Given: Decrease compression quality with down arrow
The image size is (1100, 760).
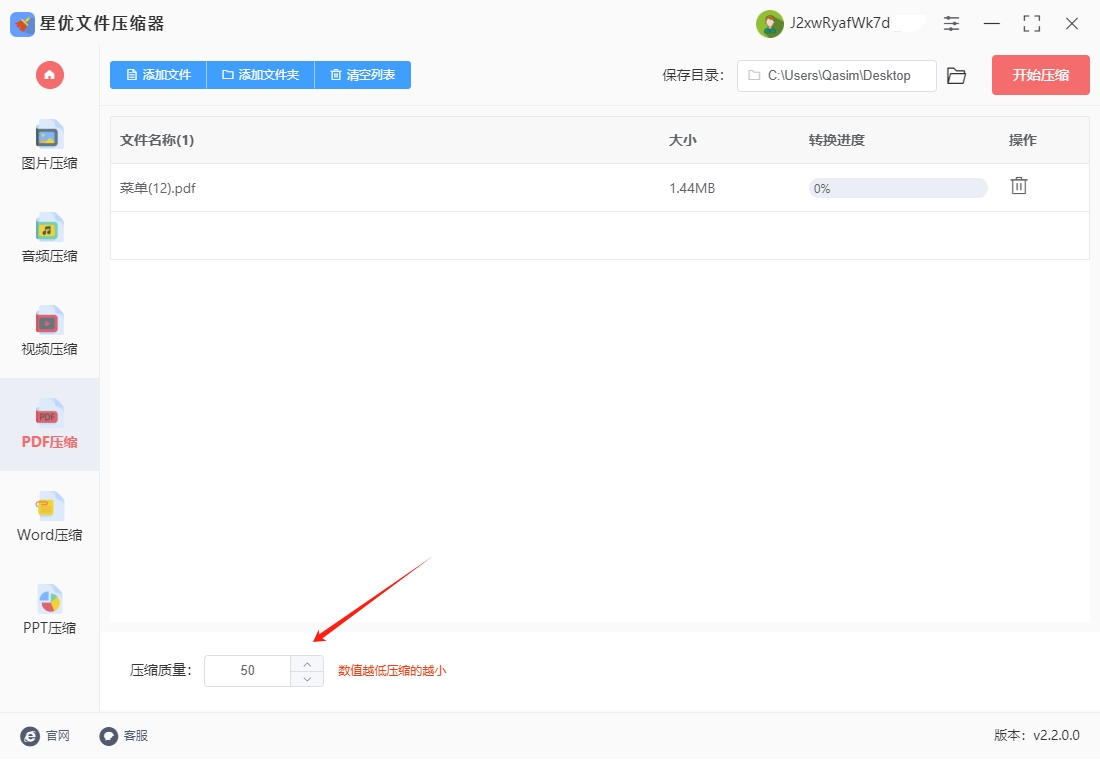Looking at the screenshot, I should [307, 679].
